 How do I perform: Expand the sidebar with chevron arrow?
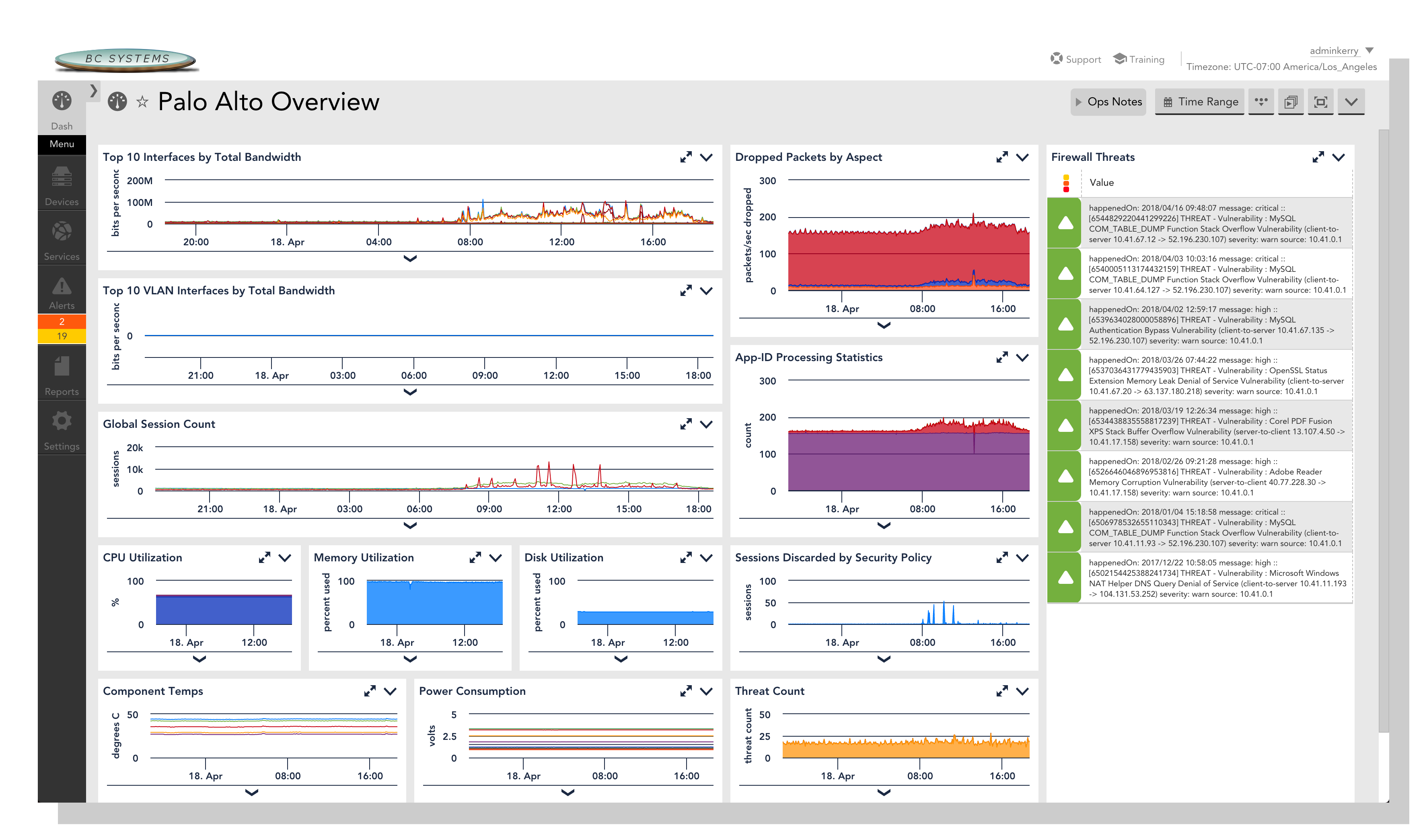[93, 90]
